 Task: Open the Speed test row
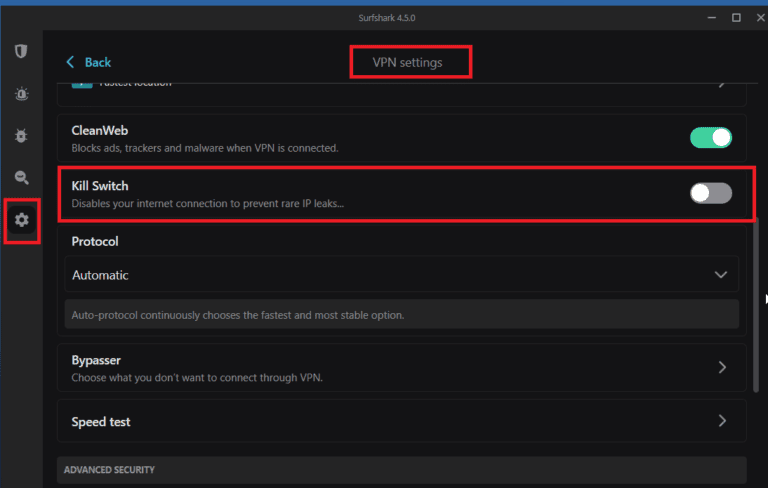402,421
